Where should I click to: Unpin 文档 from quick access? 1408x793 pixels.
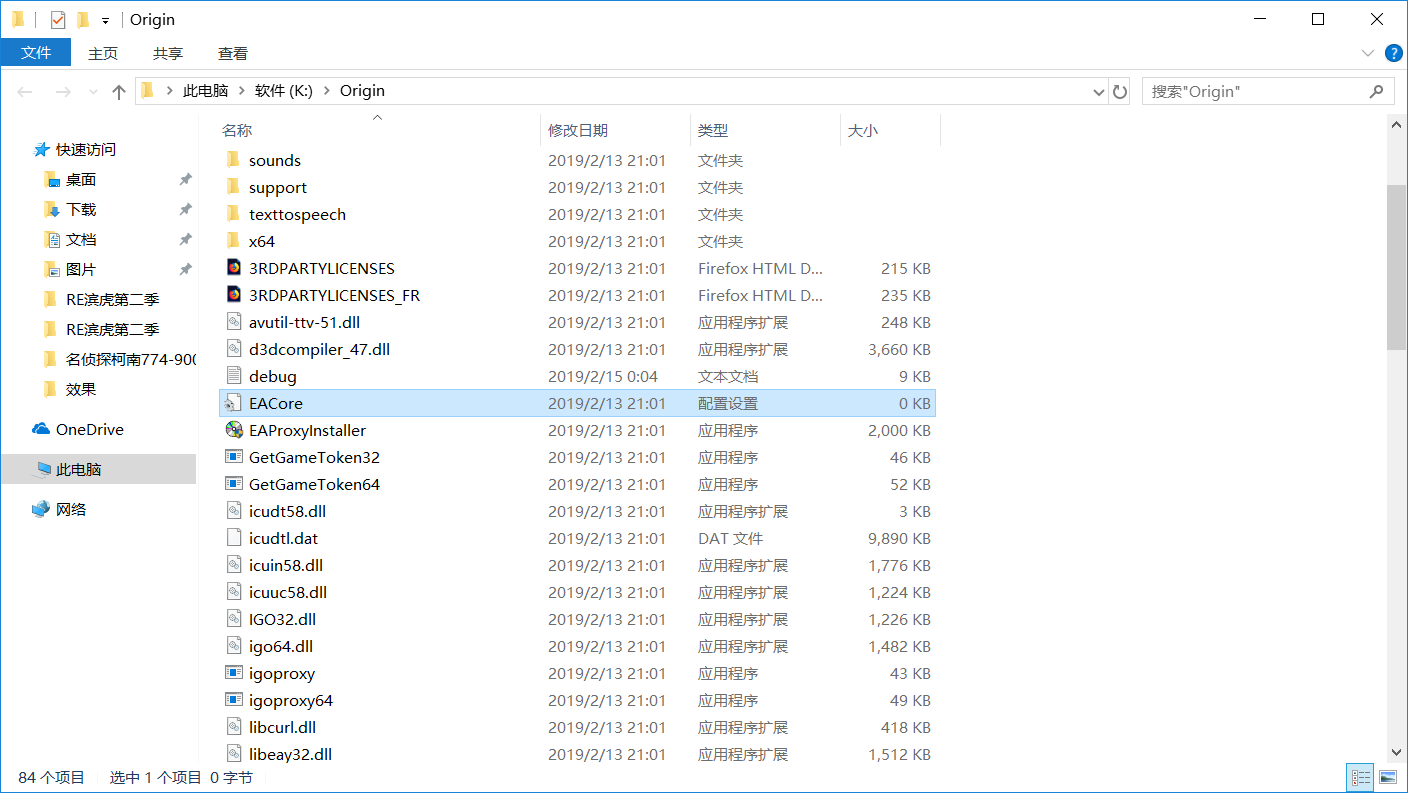coord(185,239)
